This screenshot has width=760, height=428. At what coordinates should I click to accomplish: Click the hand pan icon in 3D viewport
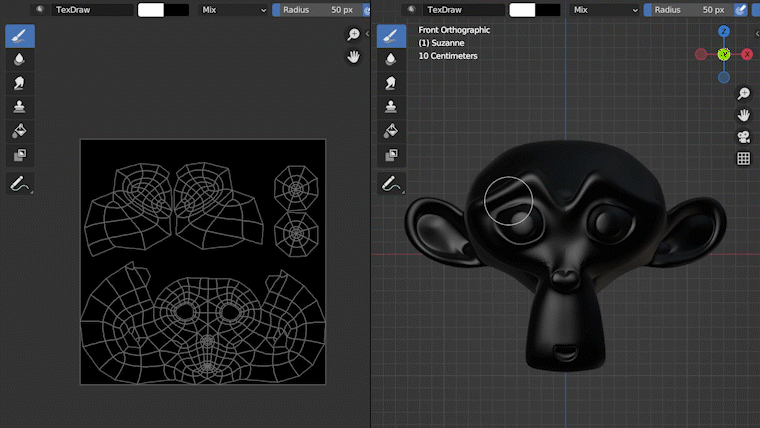click(x=743, y=115)
